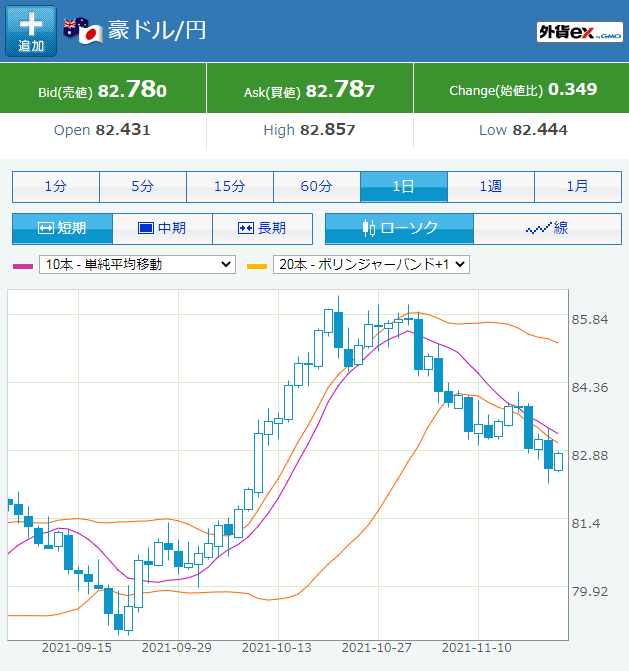Image resolution: width=629 pixels, height=671 pixels.
Task: Choose ローソク candlestick chart type
Action: (400, 229)
